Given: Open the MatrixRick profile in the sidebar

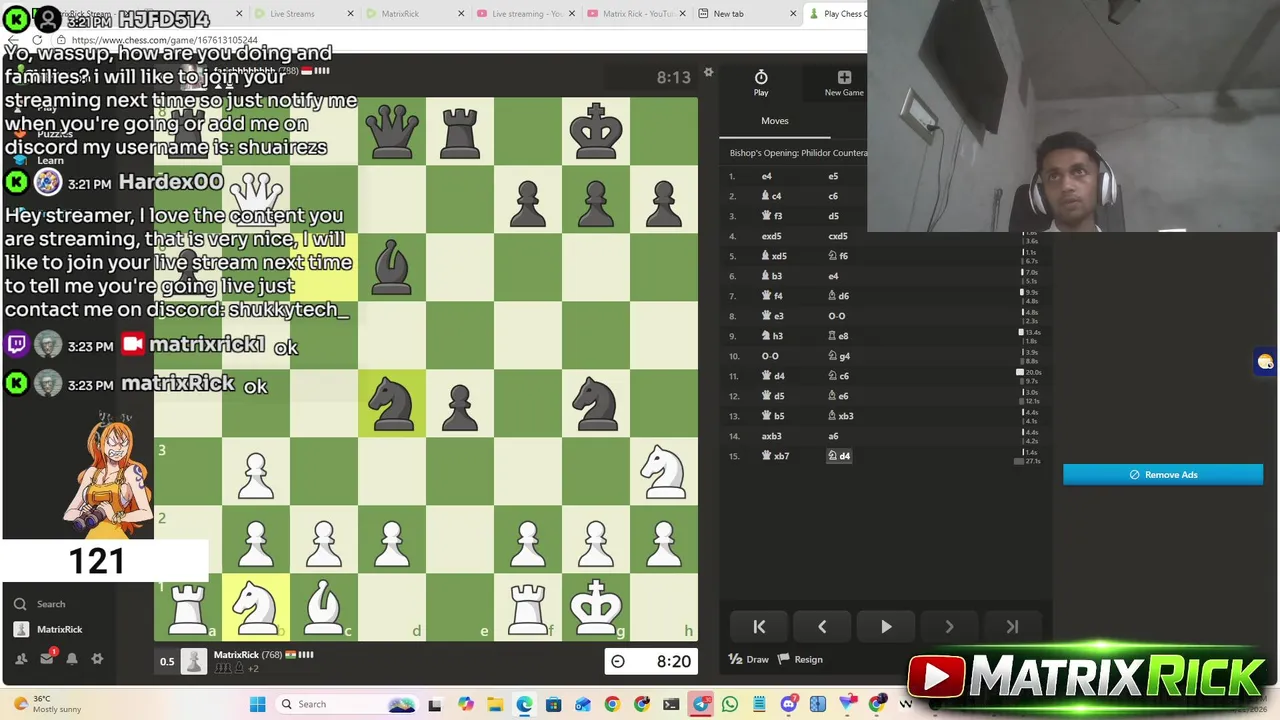Looking at the screenshot, I should (x=49, y=629).
